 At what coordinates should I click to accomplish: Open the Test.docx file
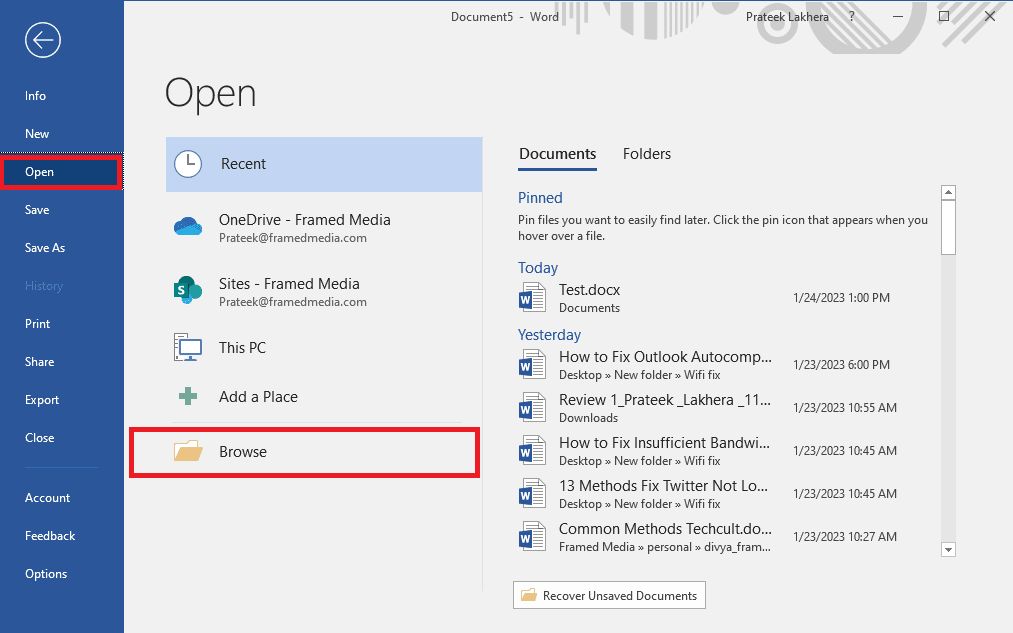pos(724,298)
